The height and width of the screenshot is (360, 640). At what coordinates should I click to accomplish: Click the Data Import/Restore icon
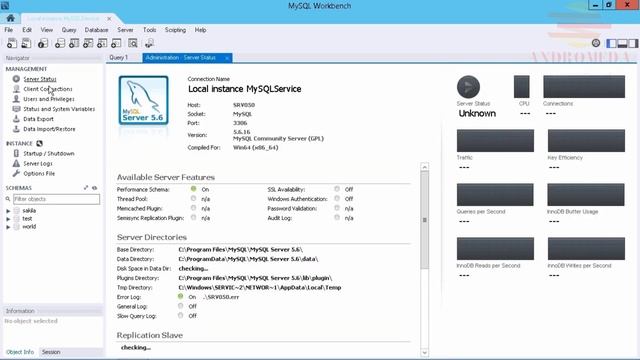[16, 129]
